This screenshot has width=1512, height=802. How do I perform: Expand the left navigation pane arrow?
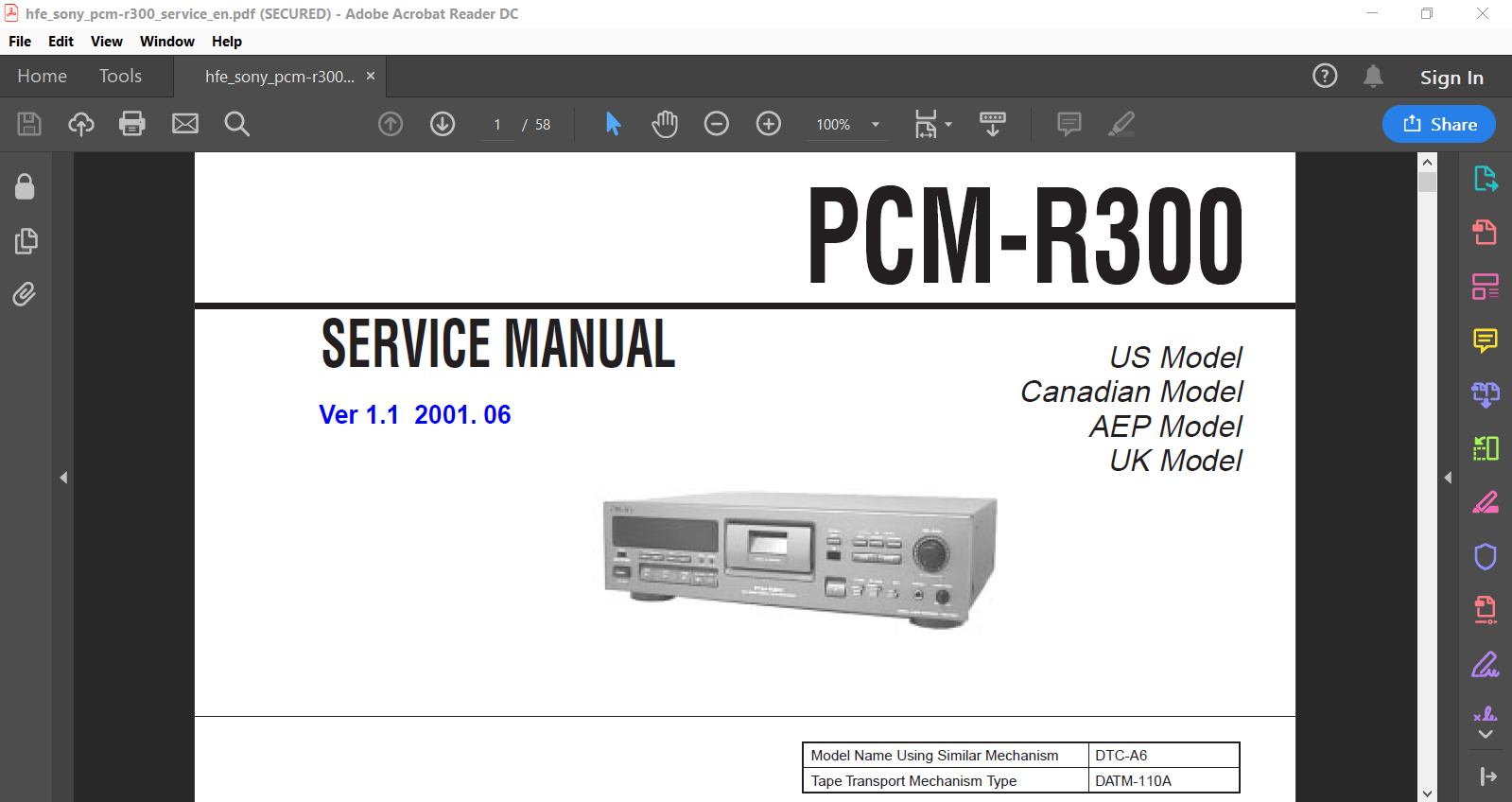pyautogui.click(x=63, y=478)
